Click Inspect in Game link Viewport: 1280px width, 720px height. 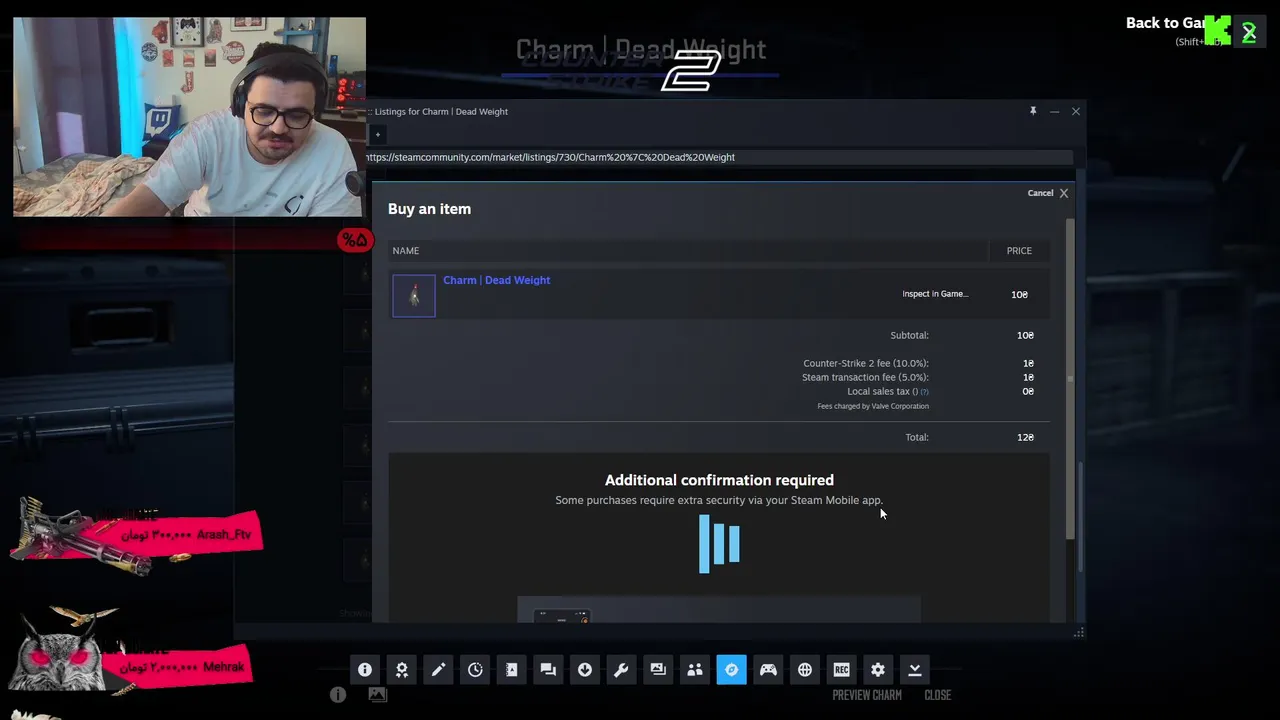[935, 294]
